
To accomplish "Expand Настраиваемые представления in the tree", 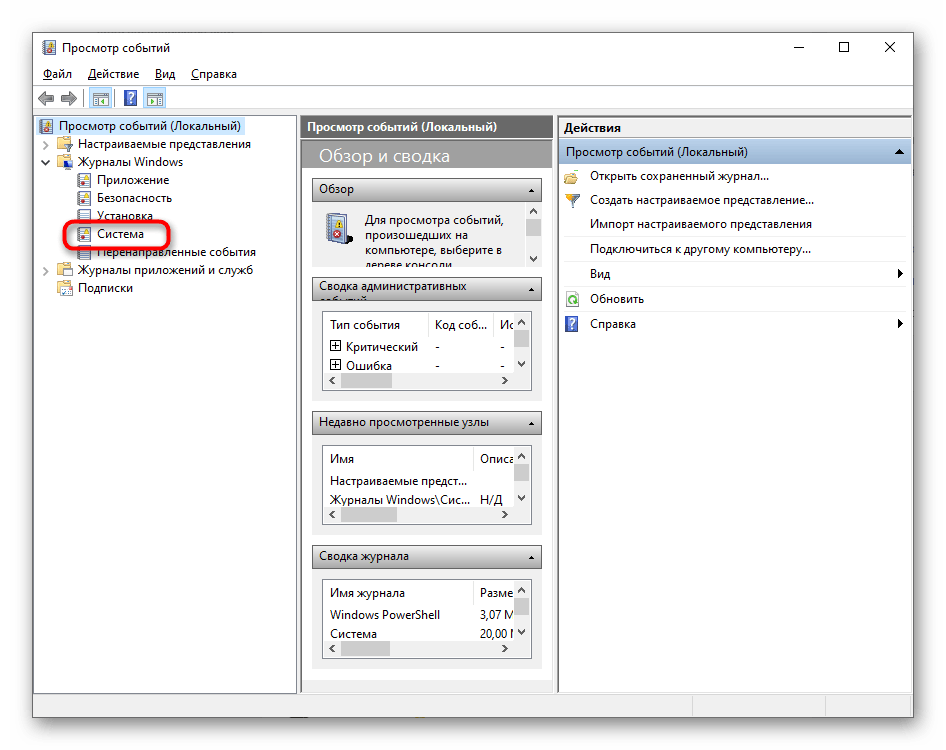I will 44,143.
